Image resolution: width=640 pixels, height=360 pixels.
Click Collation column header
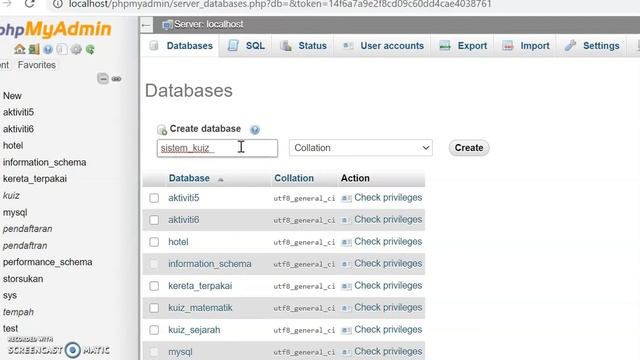pyautogui.click(x=294, y=178)
